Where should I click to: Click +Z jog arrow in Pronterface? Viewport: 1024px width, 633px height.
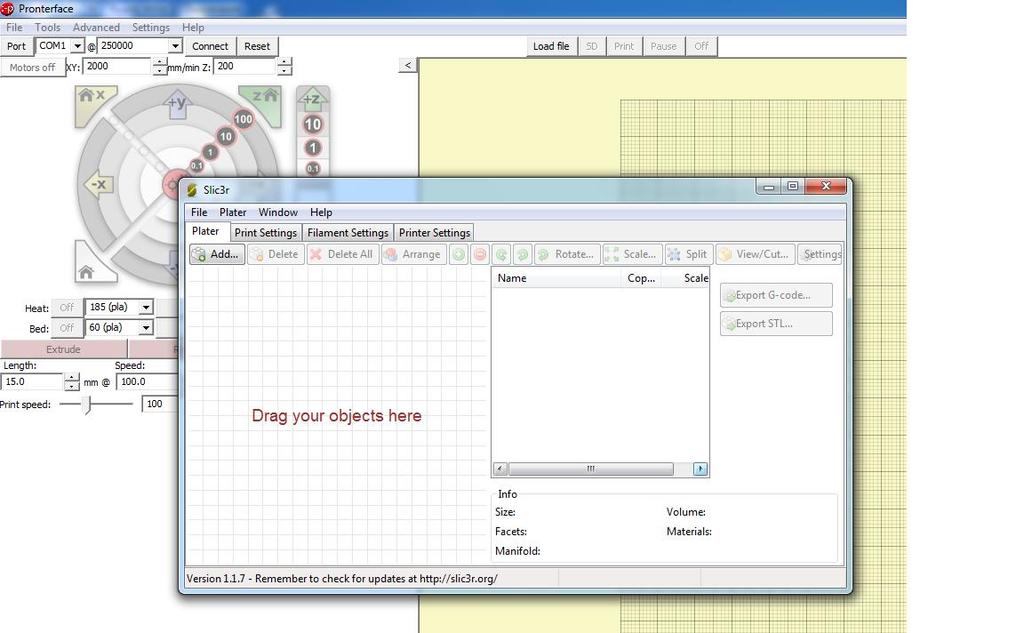click(x=313, y=99)
